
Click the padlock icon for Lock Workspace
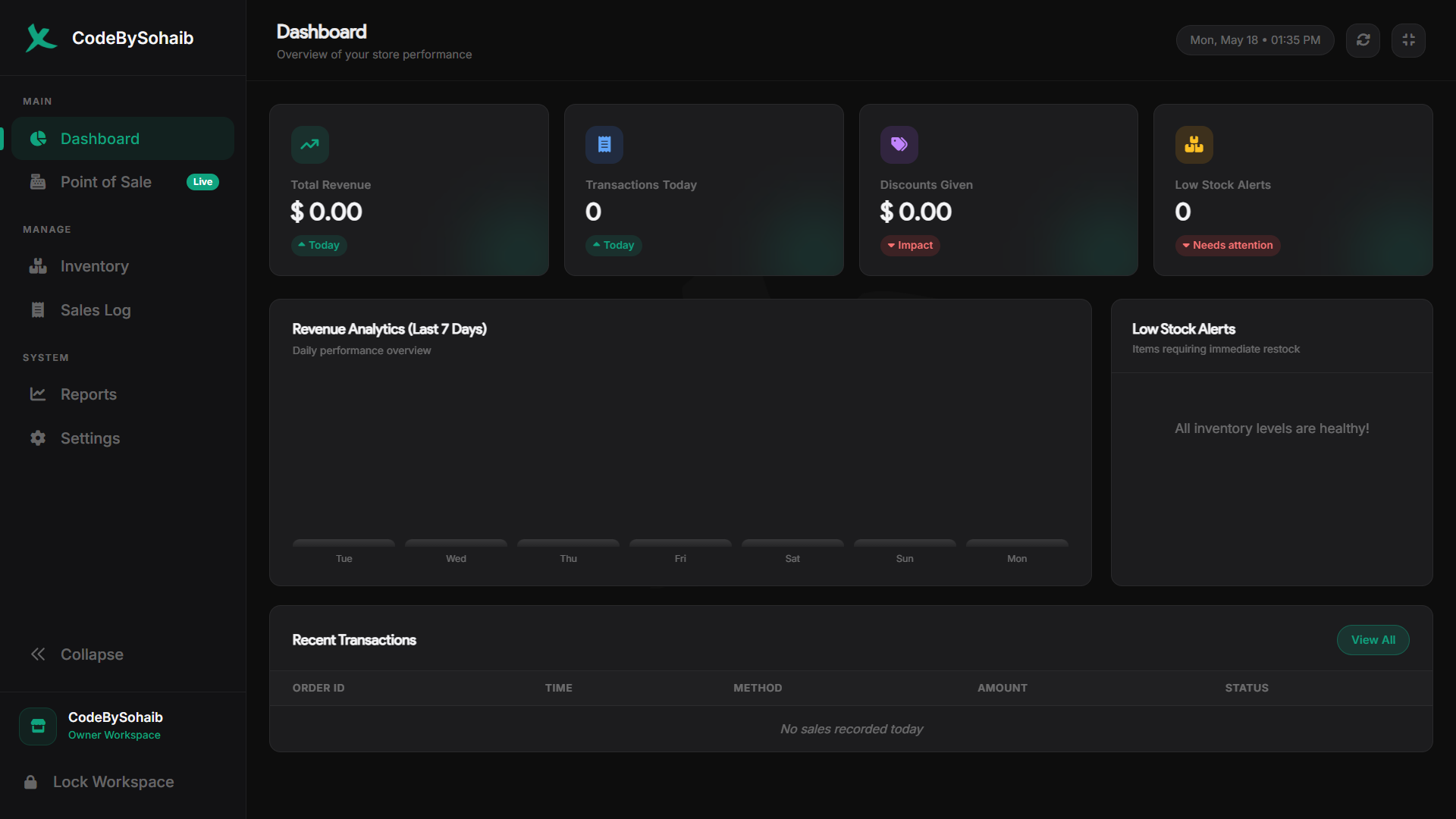pyautogui.click(x=30, y=782)
